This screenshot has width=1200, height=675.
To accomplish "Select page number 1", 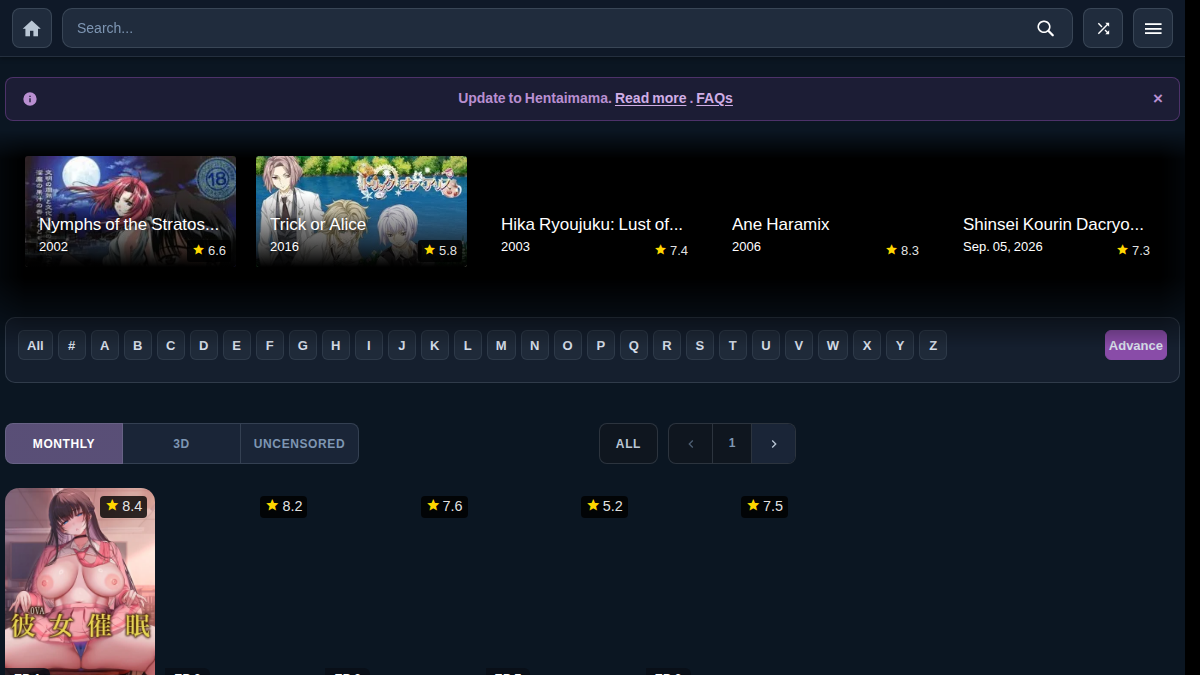I will (732, 443).
